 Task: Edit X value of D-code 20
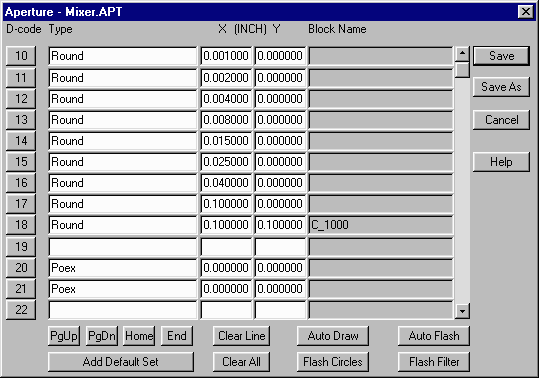[226, 268]
